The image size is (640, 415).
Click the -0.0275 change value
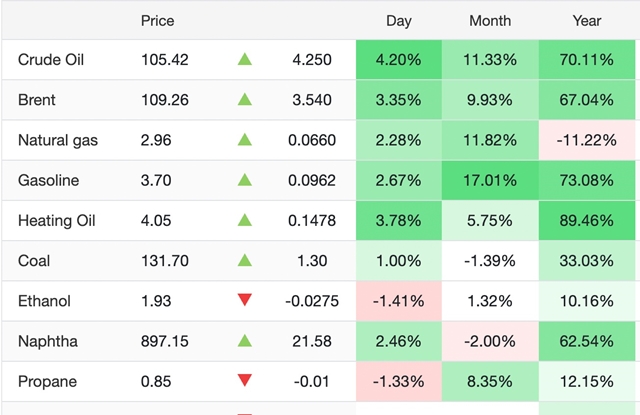pyautogui.click(x=312, y=301)
